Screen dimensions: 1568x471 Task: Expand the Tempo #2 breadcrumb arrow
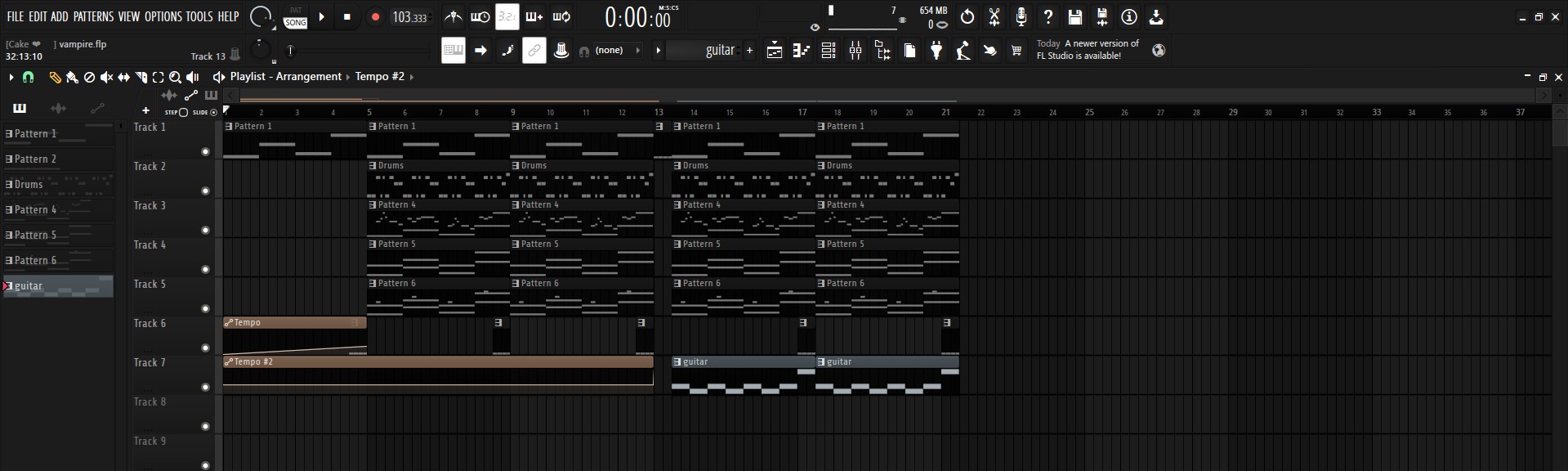(412, 77)
